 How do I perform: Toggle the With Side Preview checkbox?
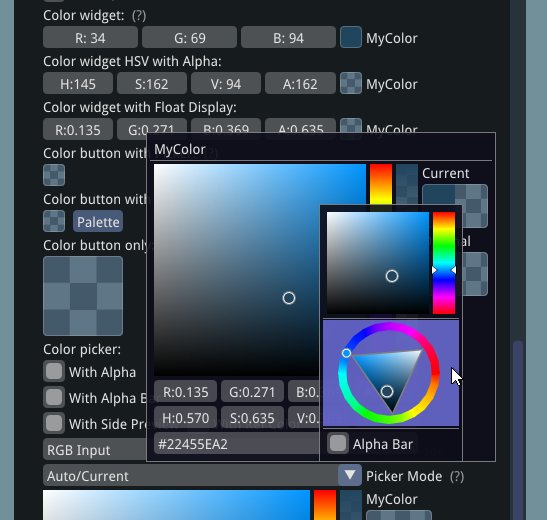pyautogui.click(x=54, y=423)
